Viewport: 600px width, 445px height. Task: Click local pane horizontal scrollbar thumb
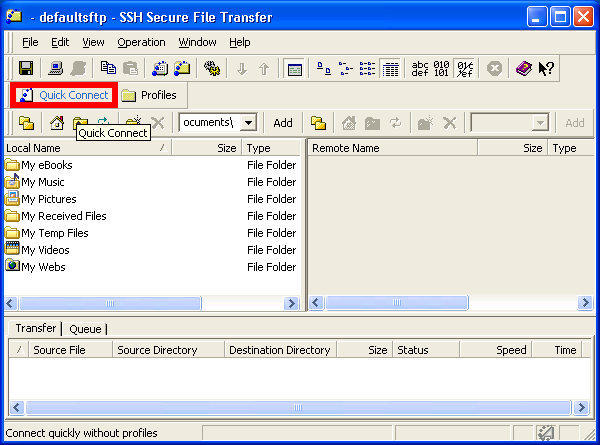point(110,303)
